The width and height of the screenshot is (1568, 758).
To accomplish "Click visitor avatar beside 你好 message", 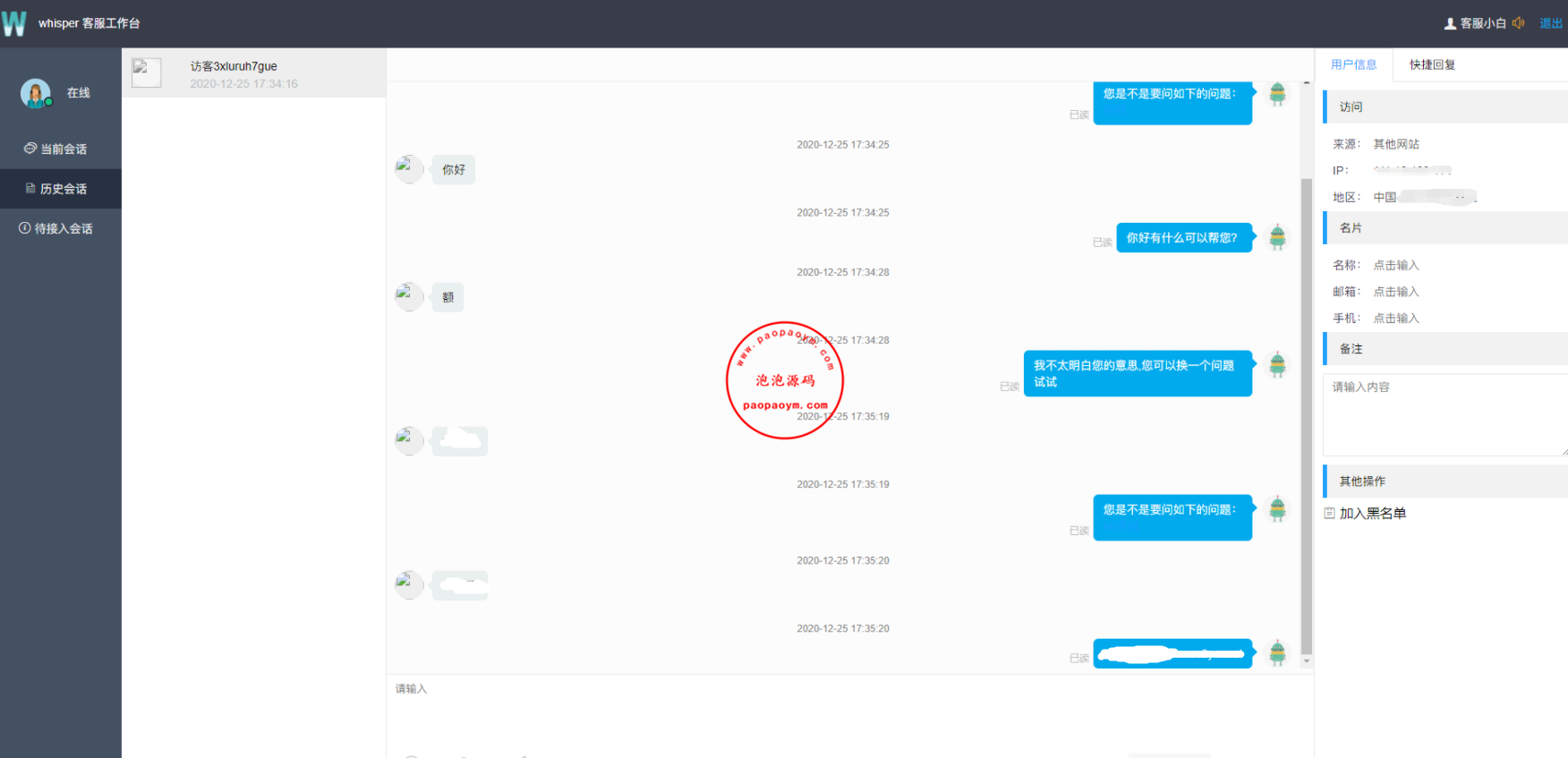I will click(x=408, y=169).
